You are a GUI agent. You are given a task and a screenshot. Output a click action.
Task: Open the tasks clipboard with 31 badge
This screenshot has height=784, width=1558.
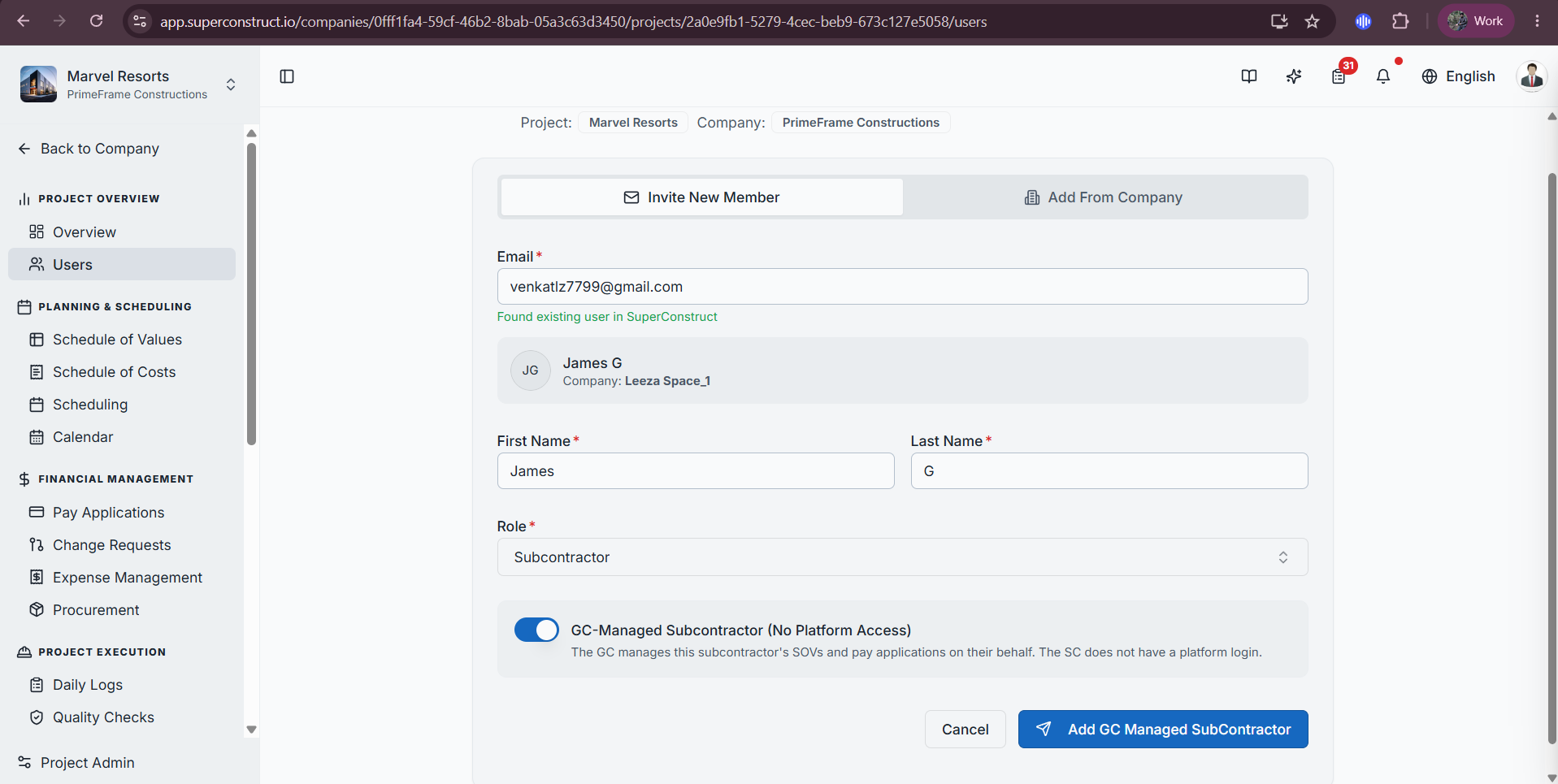pyautogui.click(x=1339, y=76)
